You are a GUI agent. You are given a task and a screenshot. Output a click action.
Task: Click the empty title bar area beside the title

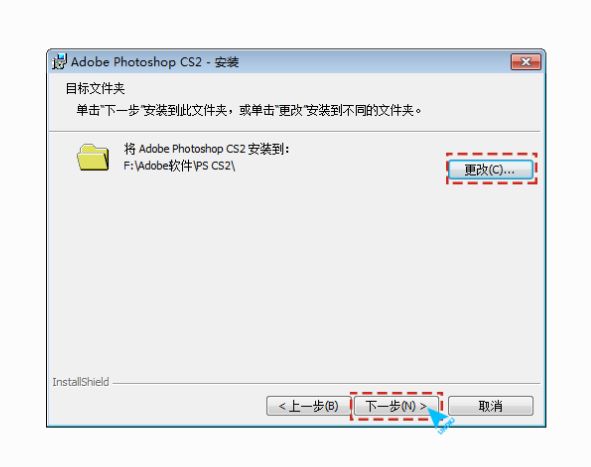373,61
